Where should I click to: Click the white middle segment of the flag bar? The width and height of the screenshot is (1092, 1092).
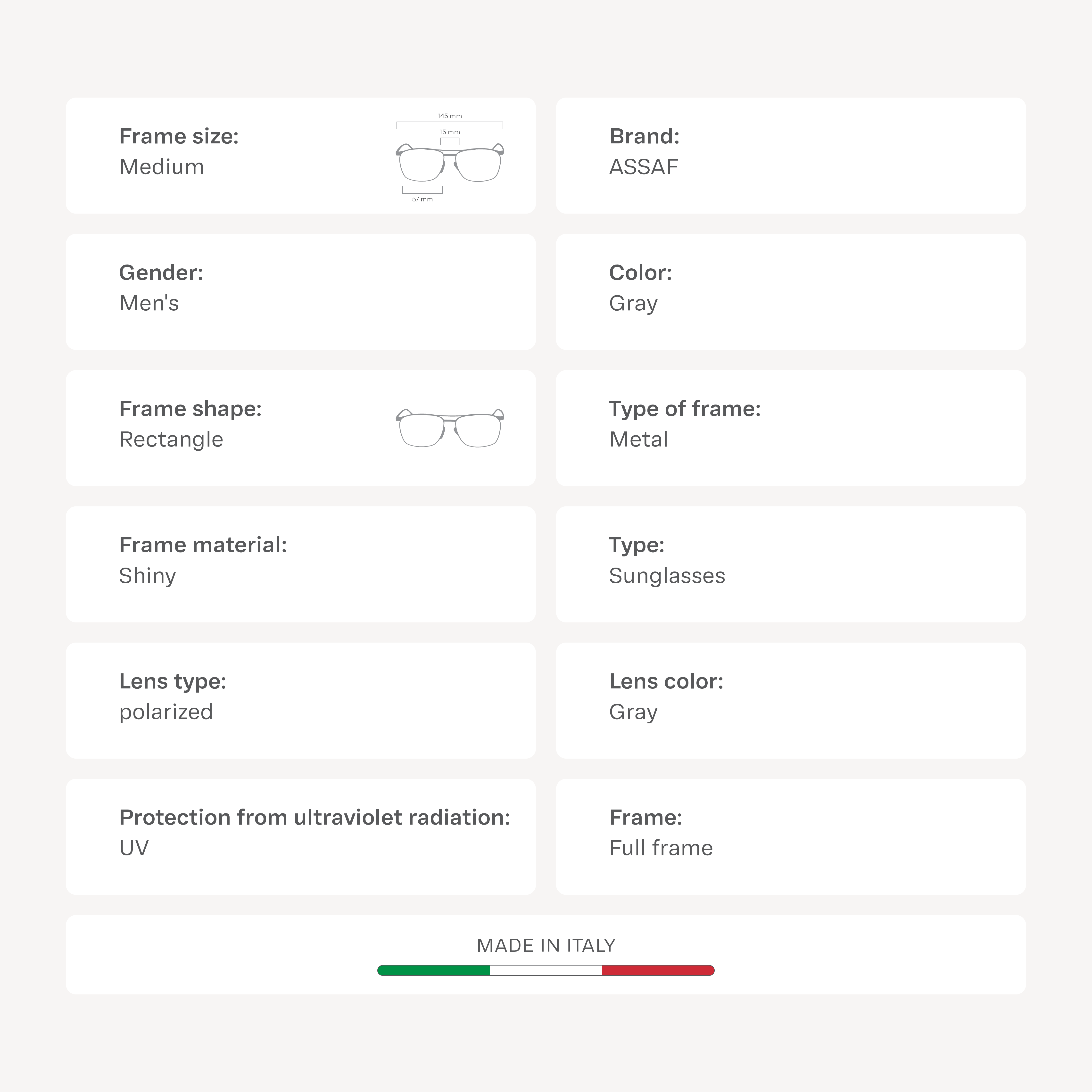point(546,970)
